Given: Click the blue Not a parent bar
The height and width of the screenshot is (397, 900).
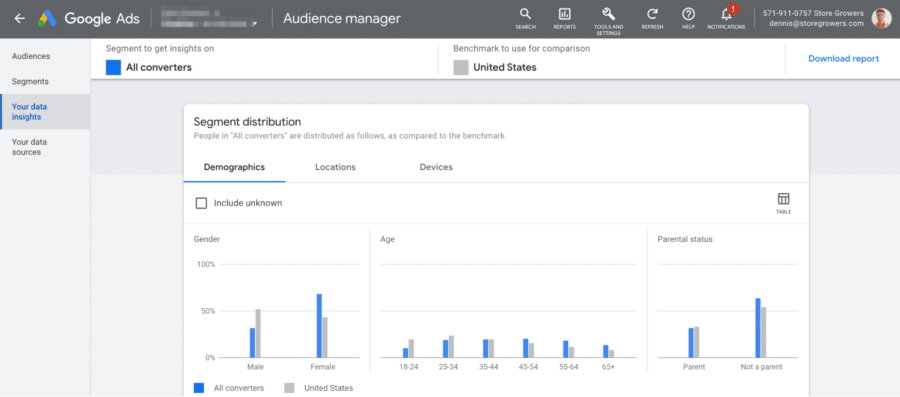Looking at the screenshot, I should point(758,328).
